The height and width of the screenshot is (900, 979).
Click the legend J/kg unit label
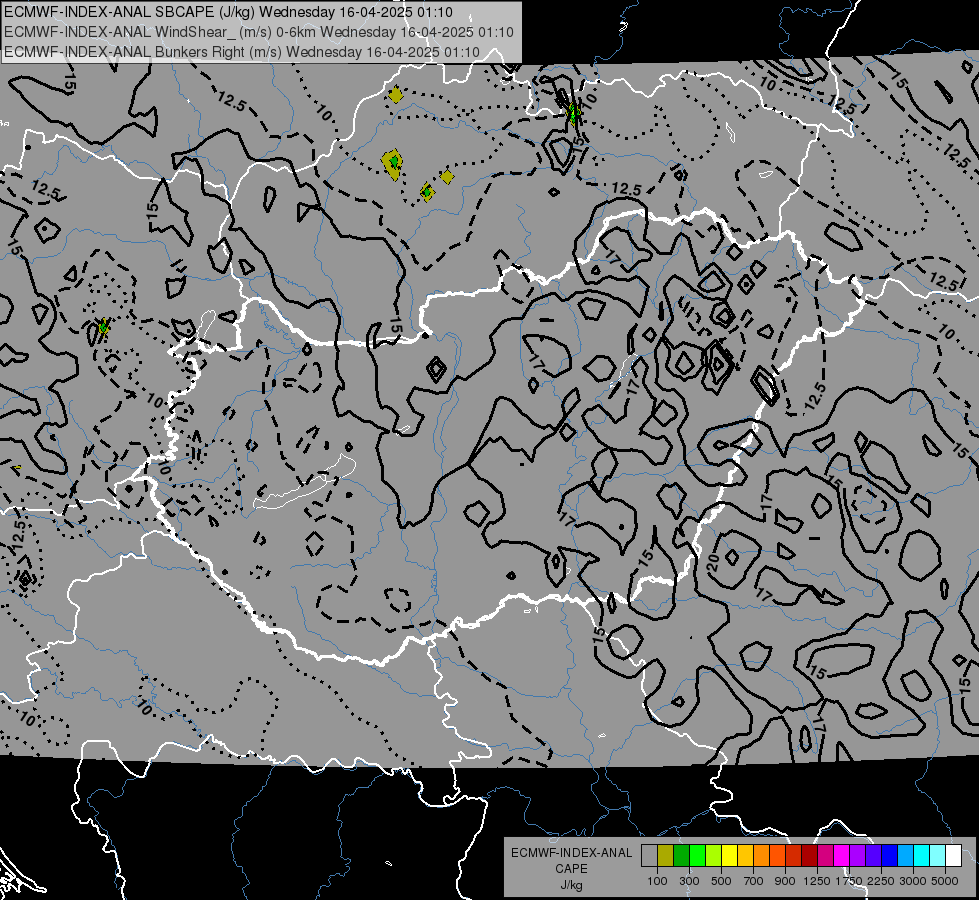571,885
